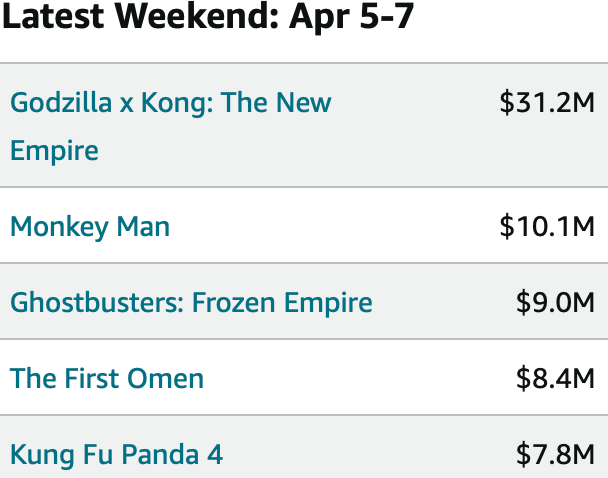Click the word Omen in fourth title
The height and width of the screenshot is (478, 608).
click(165, 378)
